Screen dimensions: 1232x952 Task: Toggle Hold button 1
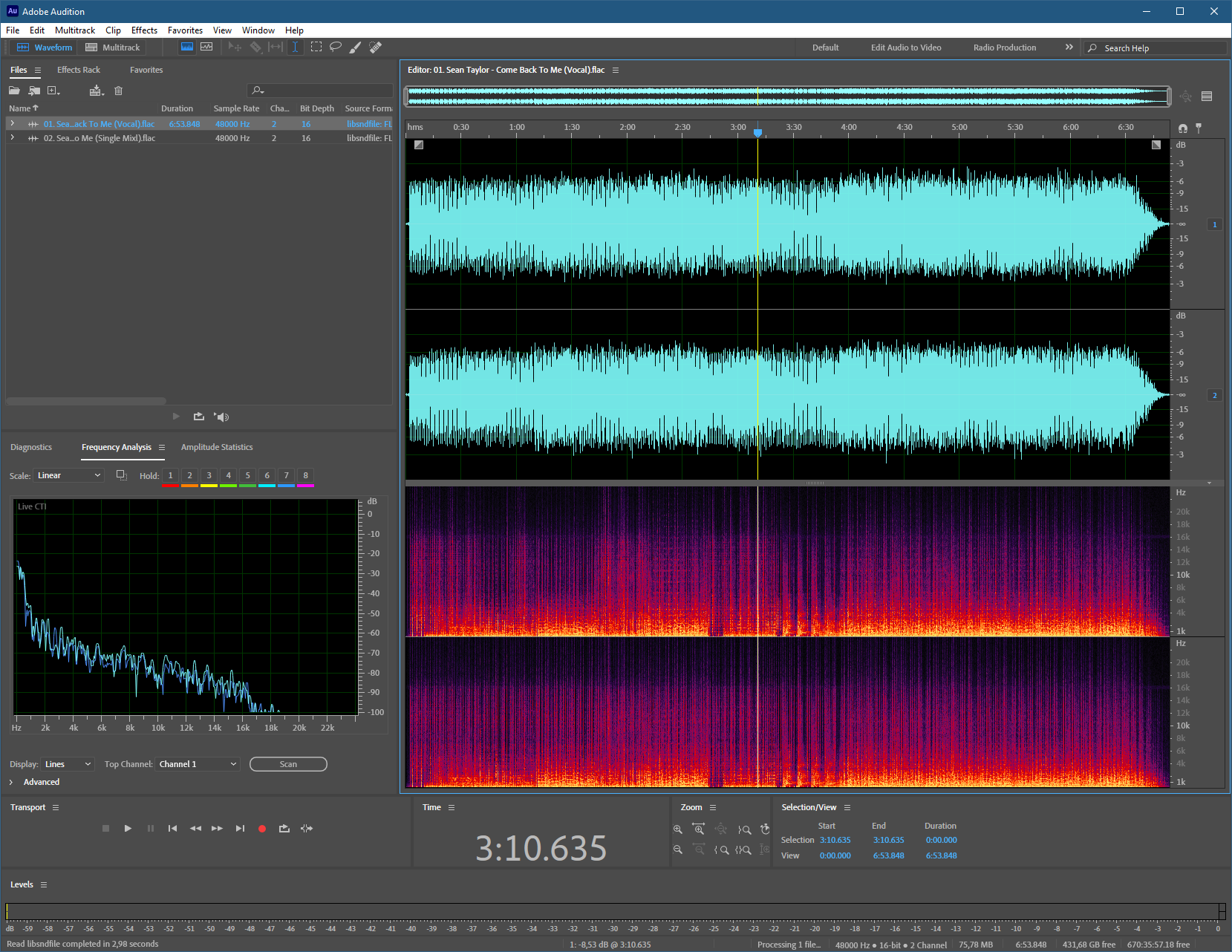170,475
